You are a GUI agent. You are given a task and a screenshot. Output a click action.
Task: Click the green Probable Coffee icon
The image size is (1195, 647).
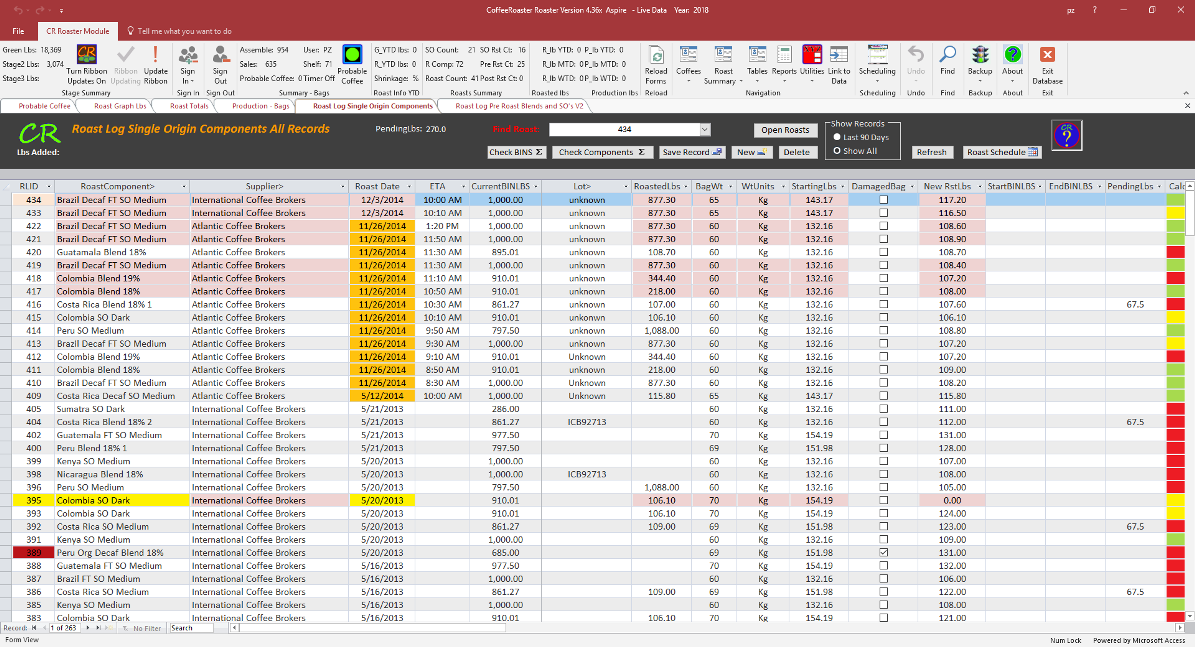352,55
